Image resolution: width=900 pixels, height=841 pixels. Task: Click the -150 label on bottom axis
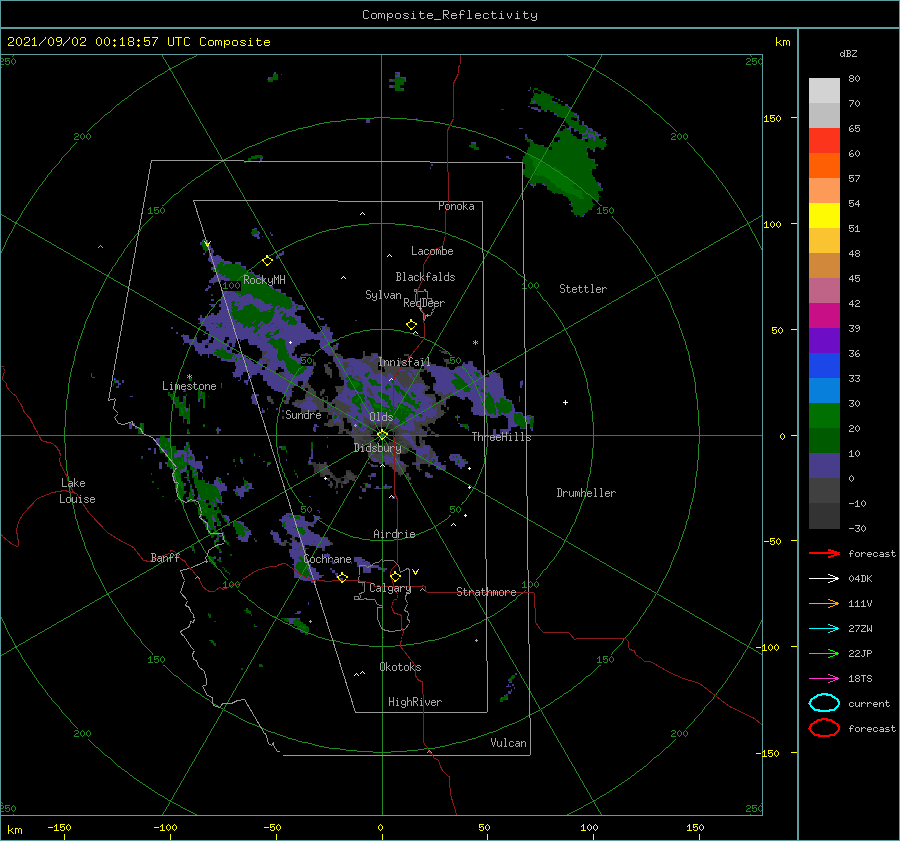(x=59, y=827)
